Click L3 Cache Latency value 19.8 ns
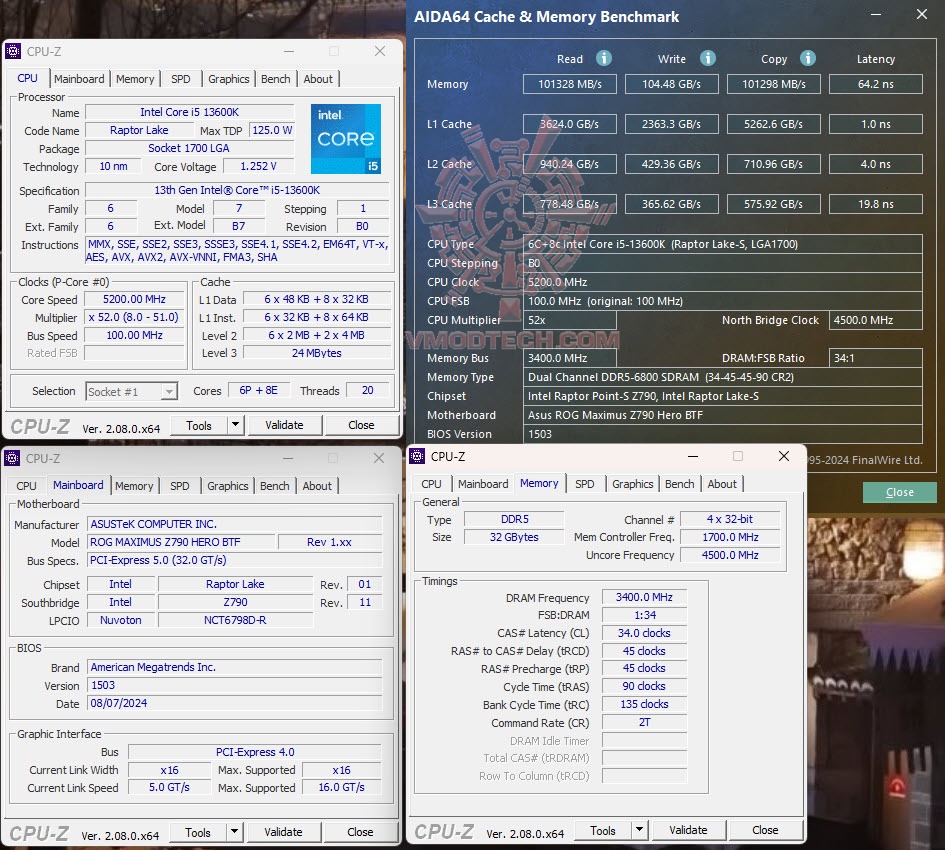 click(876, 204)
